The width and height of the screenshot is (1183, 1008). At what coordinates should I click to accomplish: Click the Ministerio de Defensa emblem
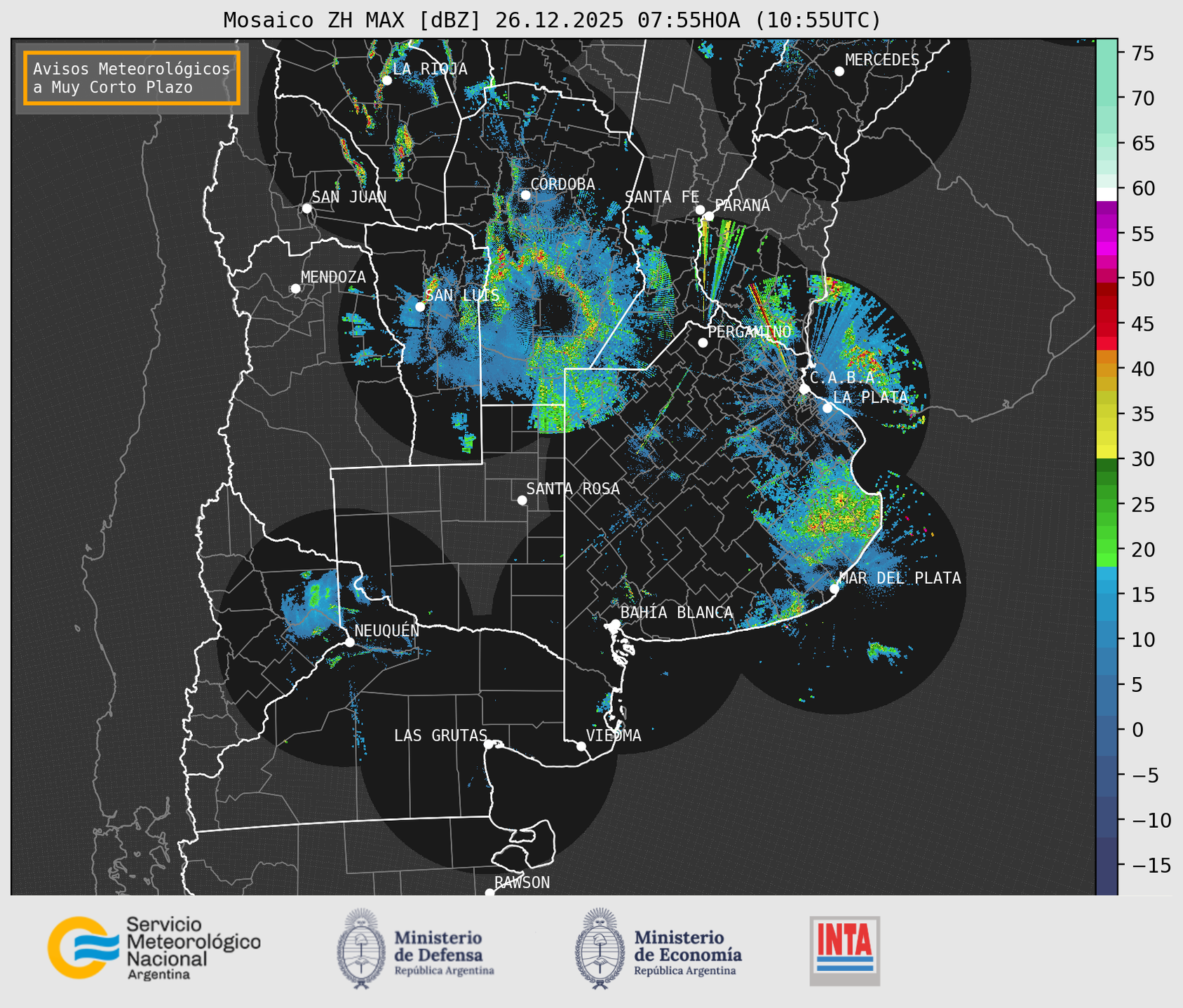pyautogui.click(x=361, y=948)
